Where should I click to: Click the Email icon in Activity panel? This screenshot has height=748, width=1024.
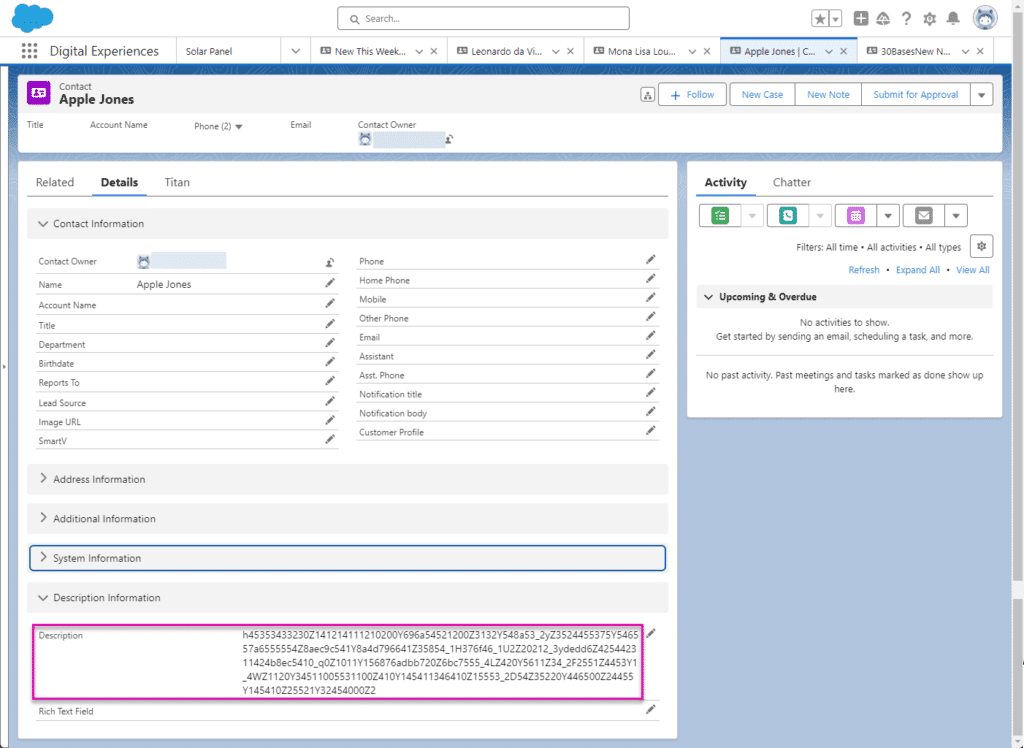click(925, 214)
